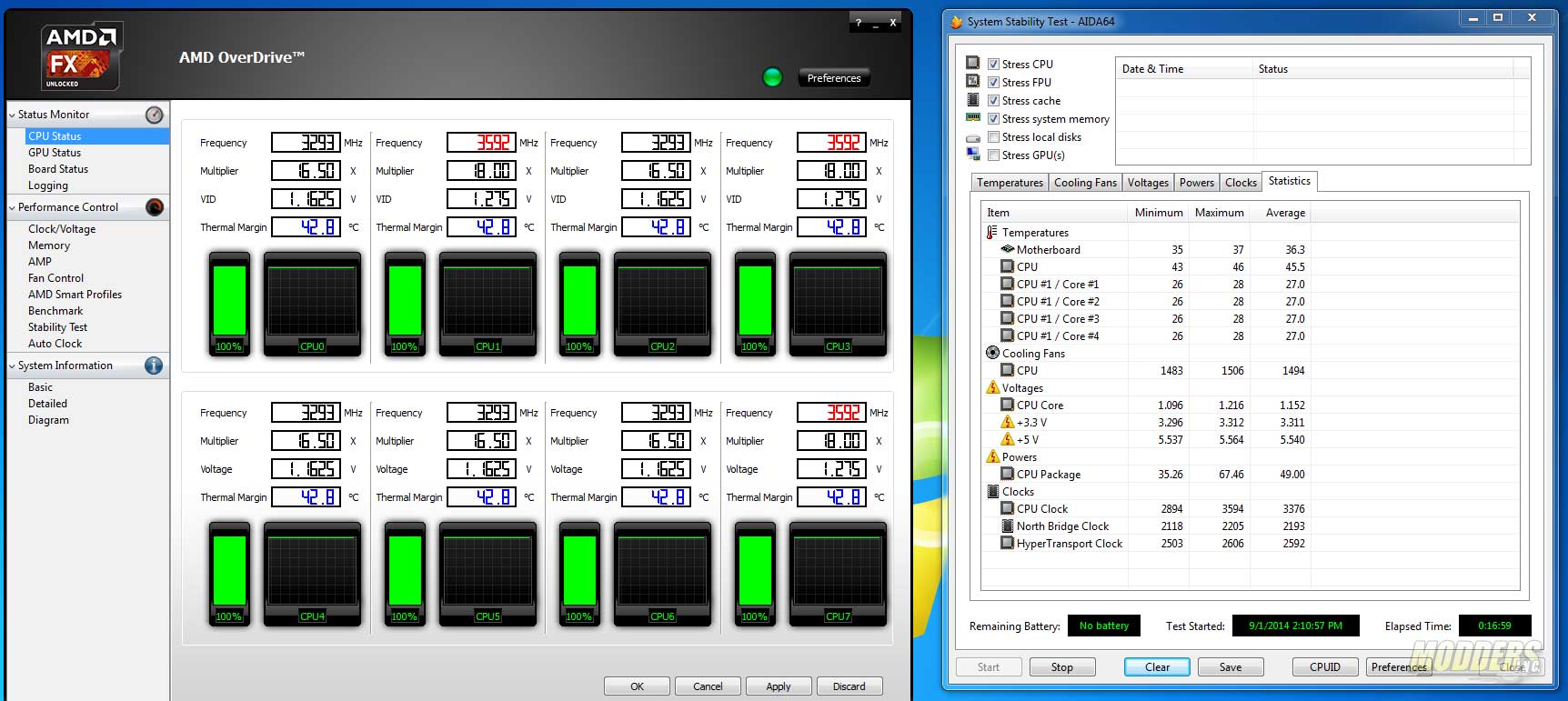The width and height of the screenshot is (1568, 701).
Task: Click the CPUID button in AIDA64
Action: [x=1325, y=667]
